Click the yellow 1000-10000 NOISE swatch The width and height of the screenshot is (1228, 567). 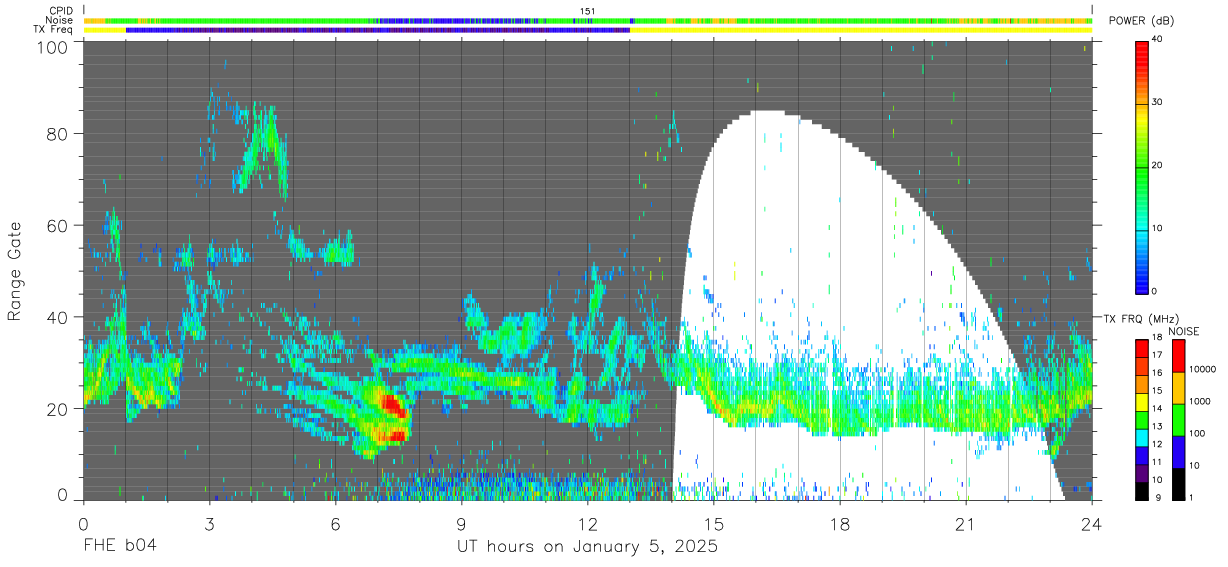1179,388
